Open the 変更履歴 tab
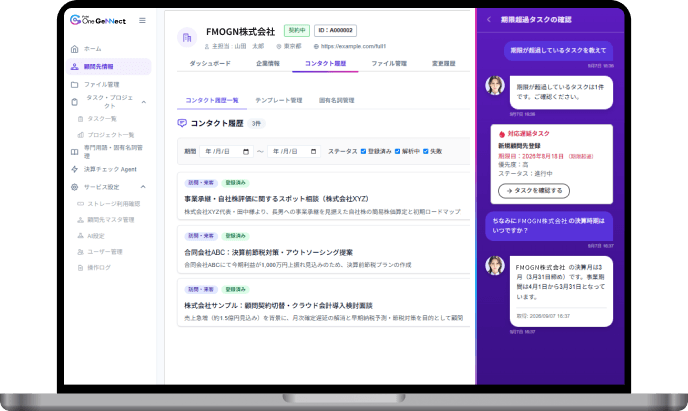The width and height of the screenshot is (688, 411). [x=444, y=64]
